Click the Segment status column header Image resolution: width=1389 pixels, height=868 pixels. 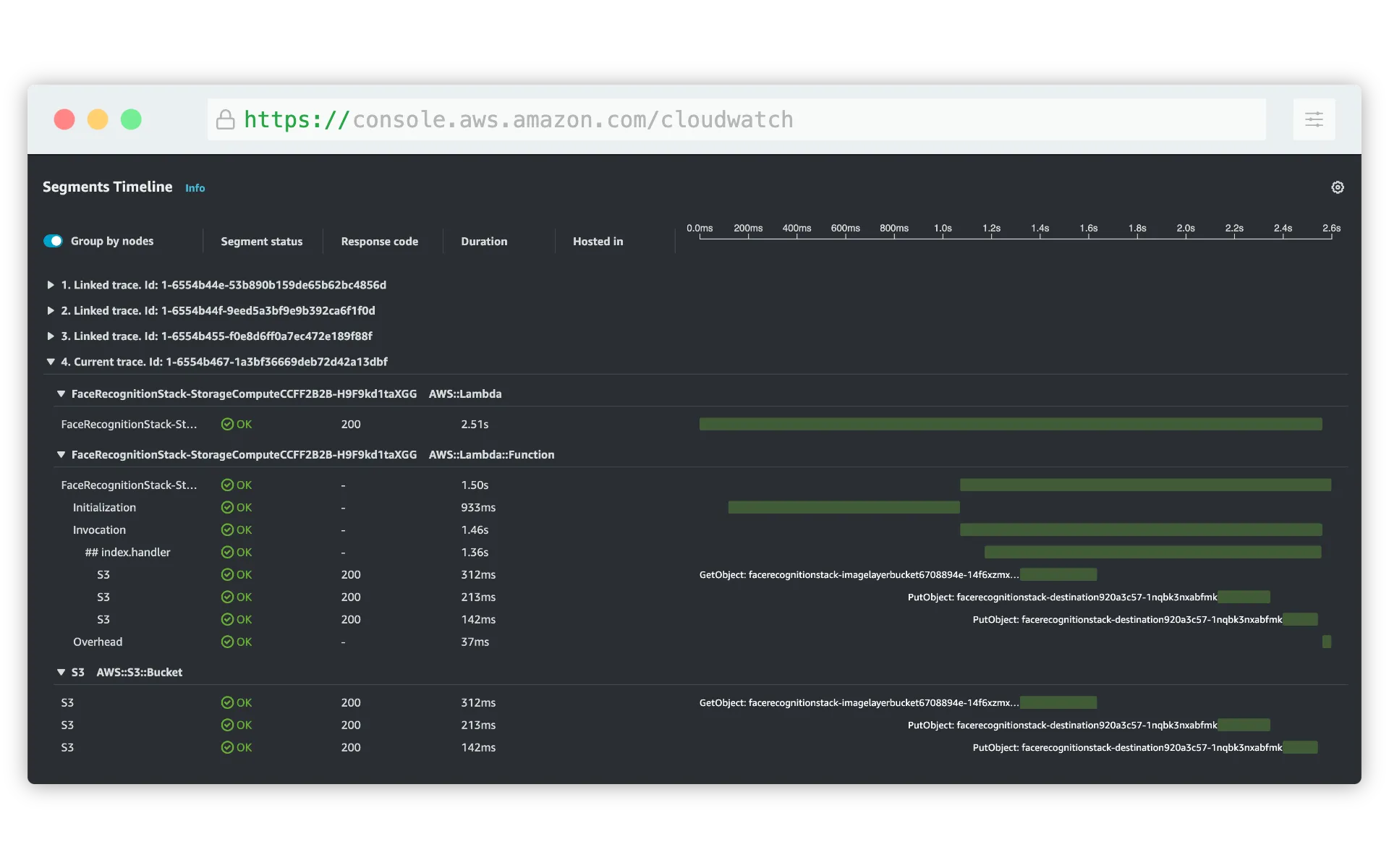(x=262, y=242)
